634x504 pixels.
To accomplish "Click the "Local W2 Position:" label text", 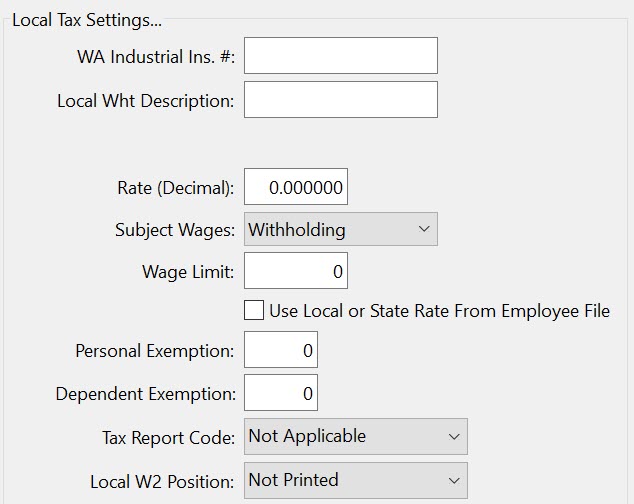I will tap(162, 481).
